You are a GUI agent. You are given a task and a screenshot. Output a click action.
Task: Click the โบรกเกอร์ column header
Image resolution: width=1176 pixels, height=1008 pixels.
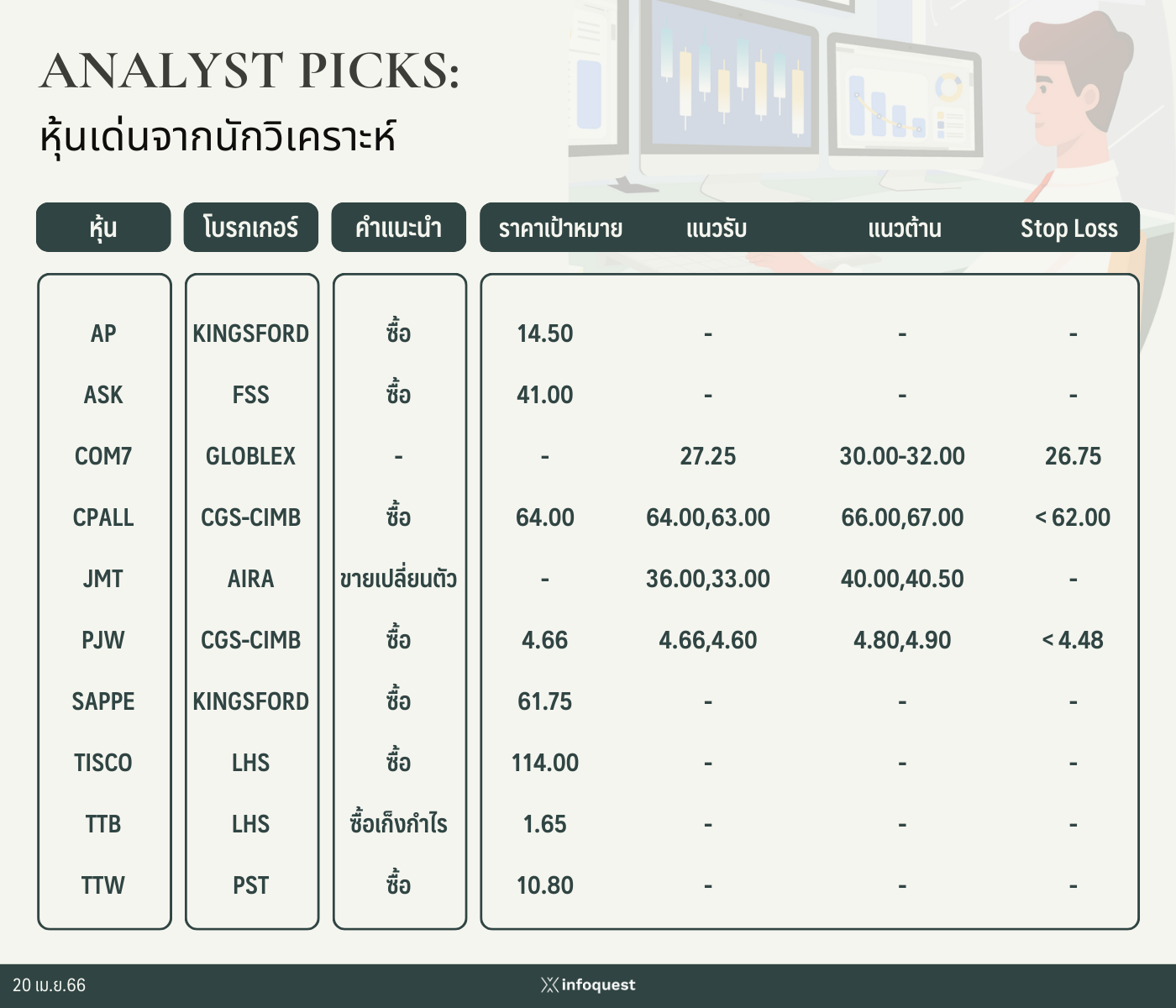251,227
